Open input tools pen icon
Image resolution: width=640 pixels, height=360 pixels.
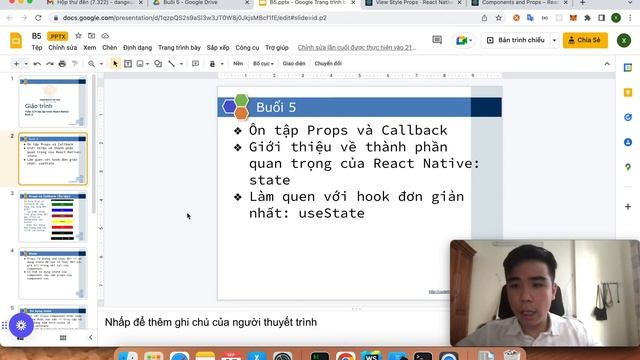click(x=212, y=64)
